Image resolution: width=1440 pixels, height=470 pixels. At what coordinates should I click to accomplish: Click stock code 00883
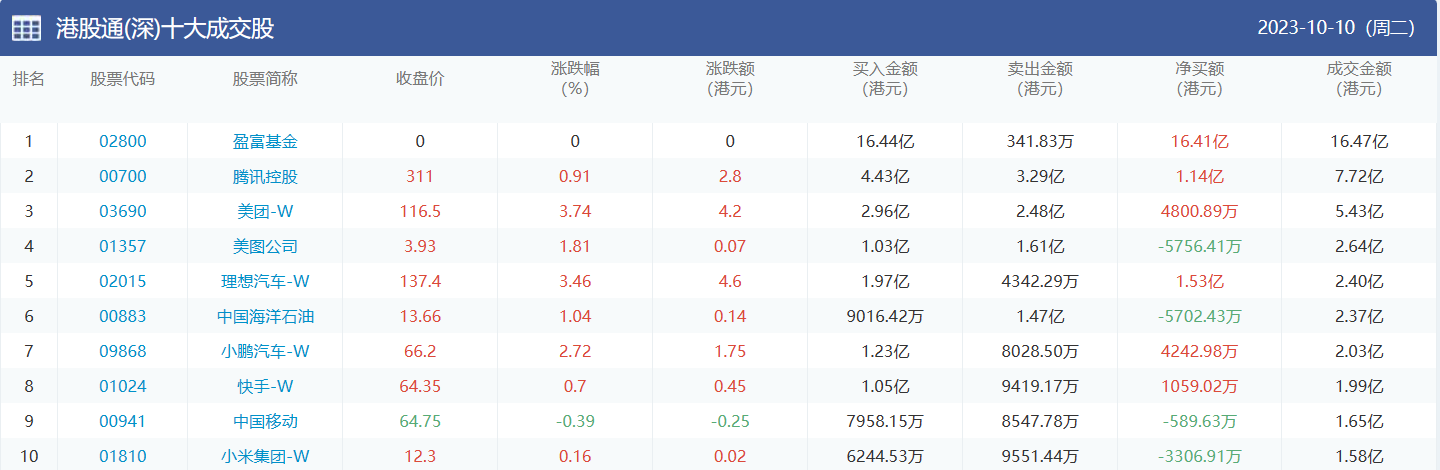pyautogui.click(x=122, y=317)
